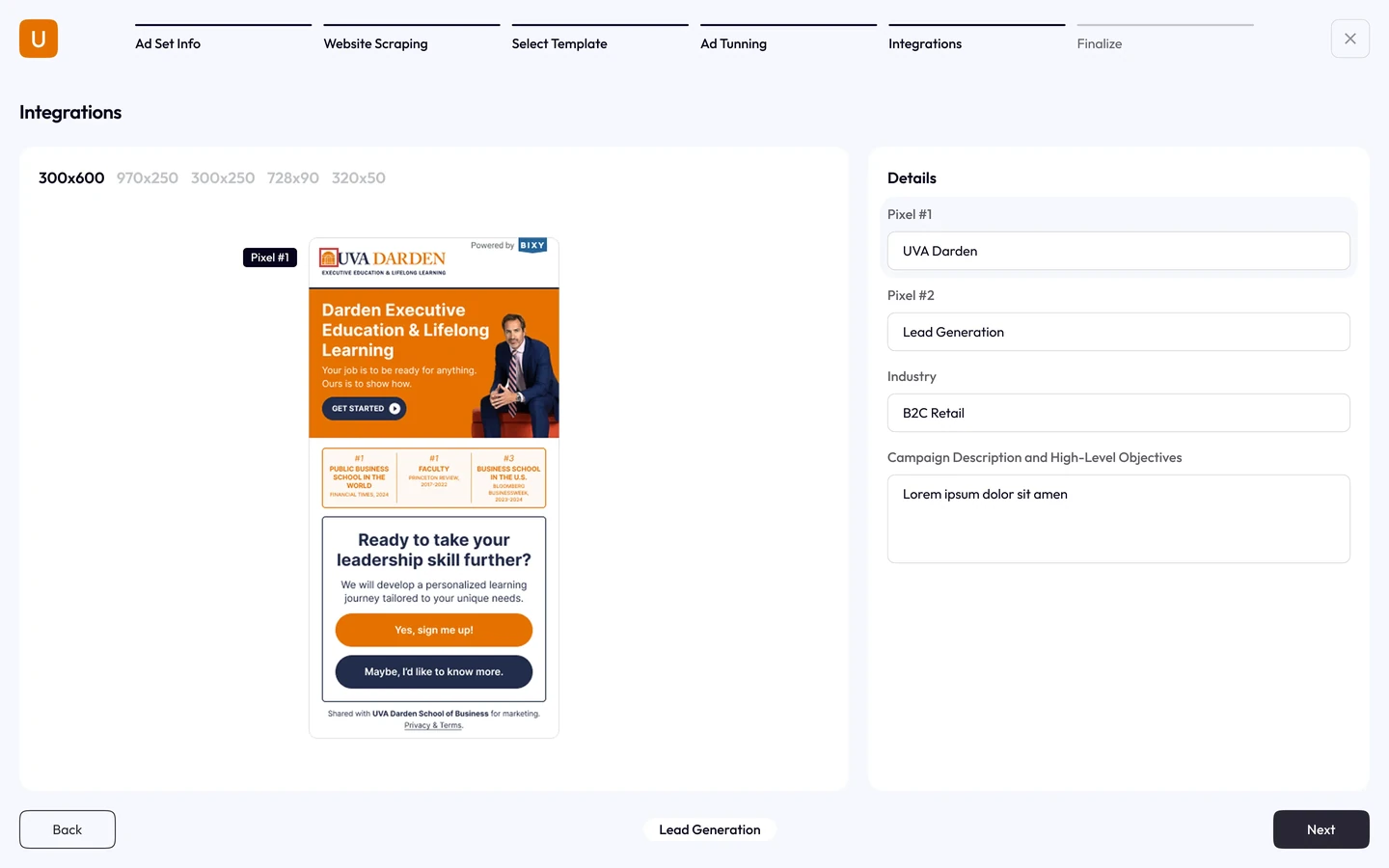
Task: Click the Pixel #1 marker badge
Action: coord(270,258)
